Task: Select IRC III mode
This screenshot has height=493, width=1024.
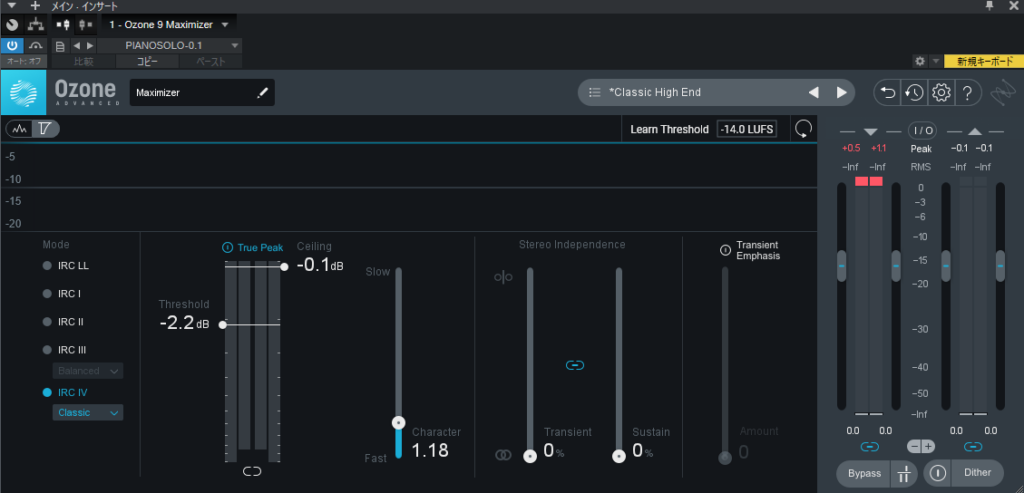Action: [65, 350]
